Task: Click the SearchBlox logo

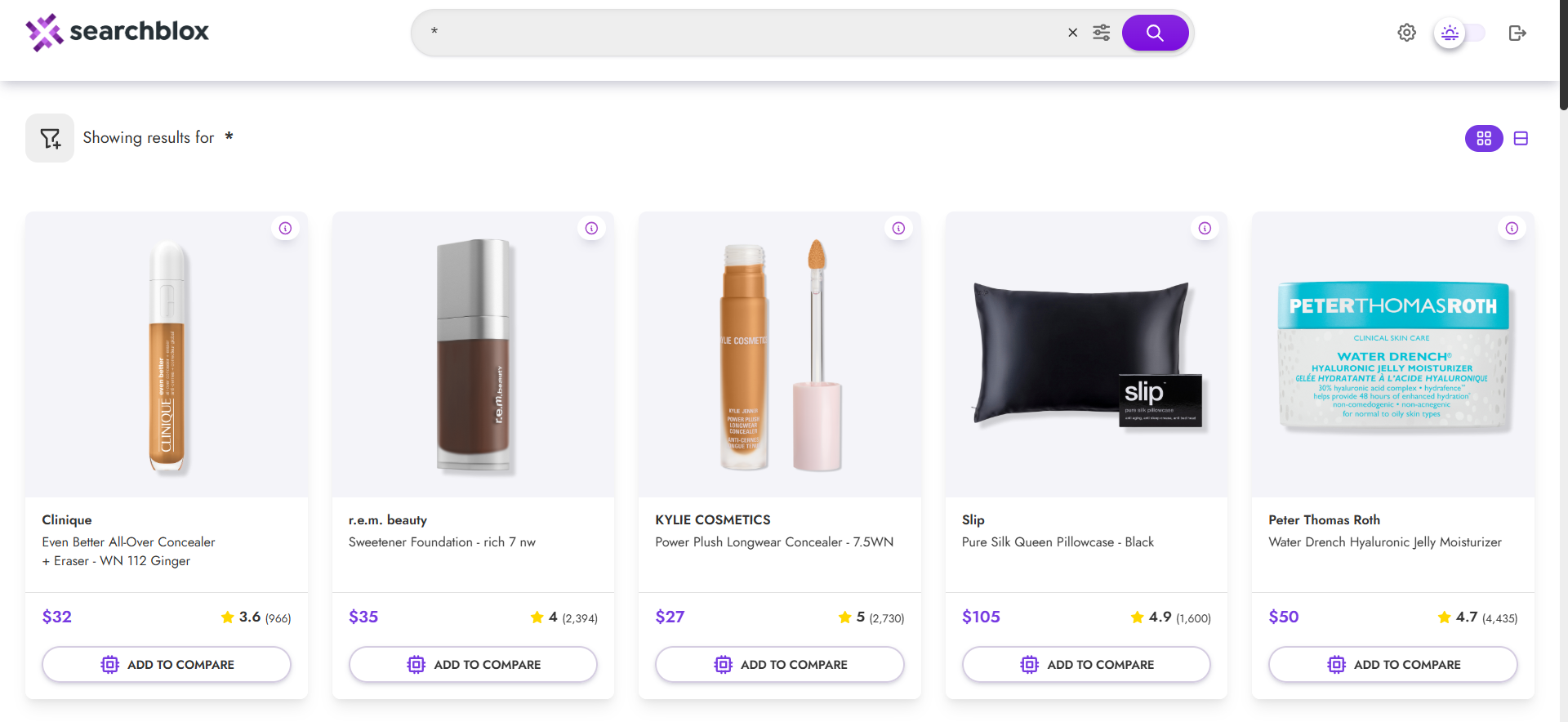Action: pyautogui.click(x=118, y=32)
